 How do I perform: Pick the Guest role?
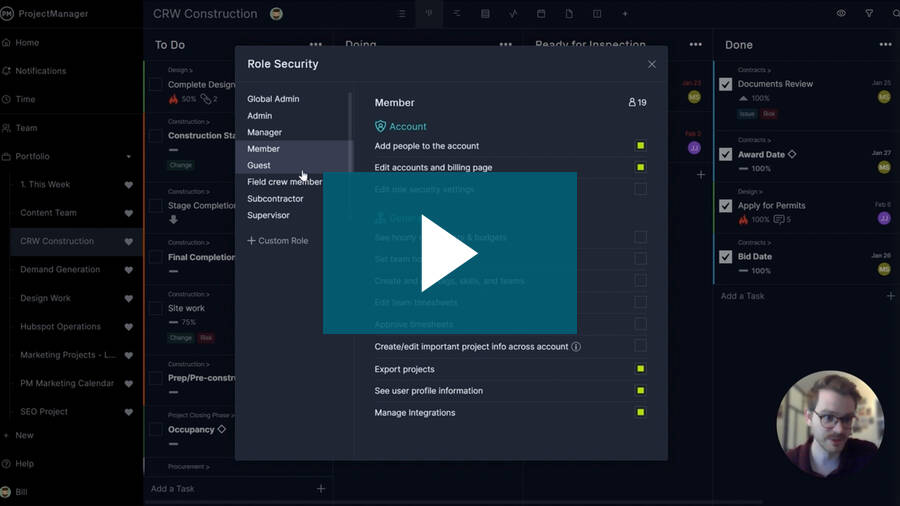[x=258, y=165]
